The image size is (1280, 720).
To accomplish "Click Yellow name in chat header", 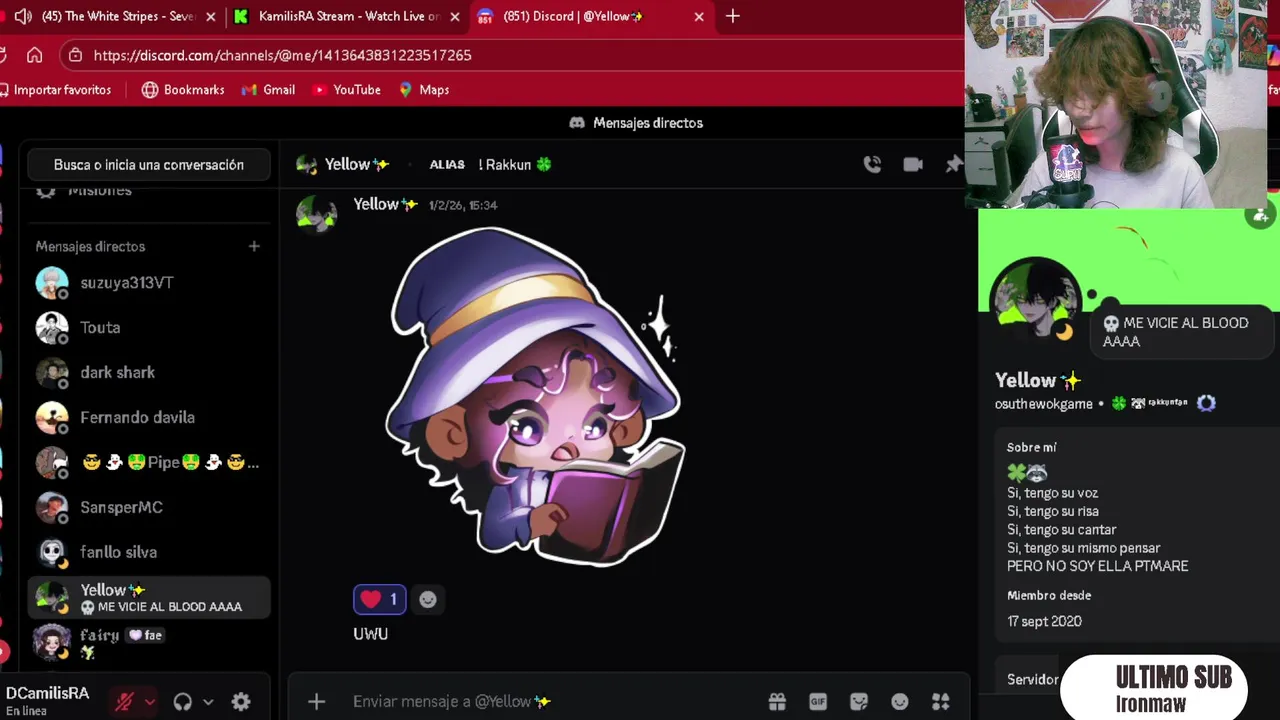I will [x=356, y=164].
